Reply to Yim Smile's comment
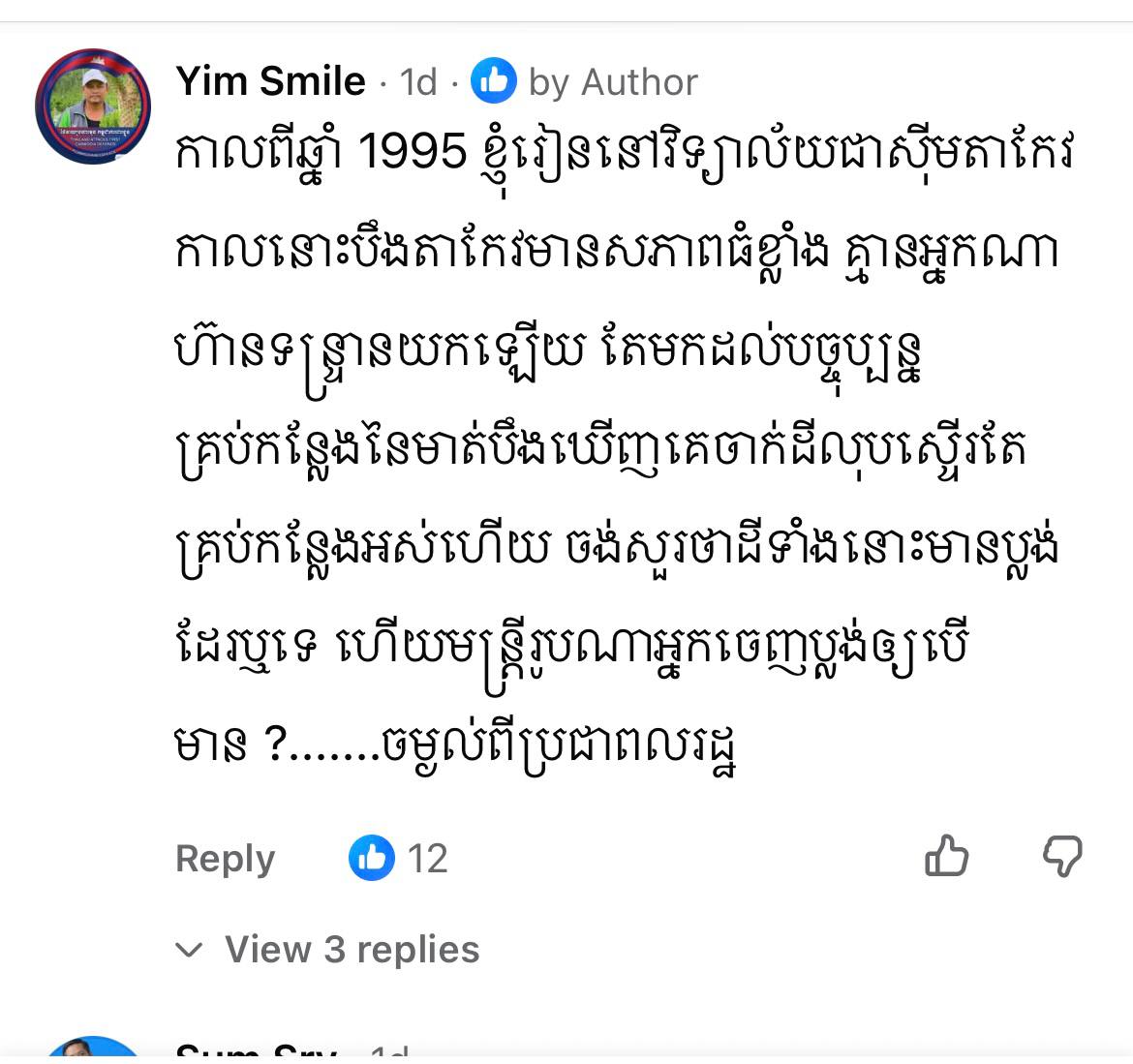This screenshot has height=1064, width=1133. (x=226, y=859)
